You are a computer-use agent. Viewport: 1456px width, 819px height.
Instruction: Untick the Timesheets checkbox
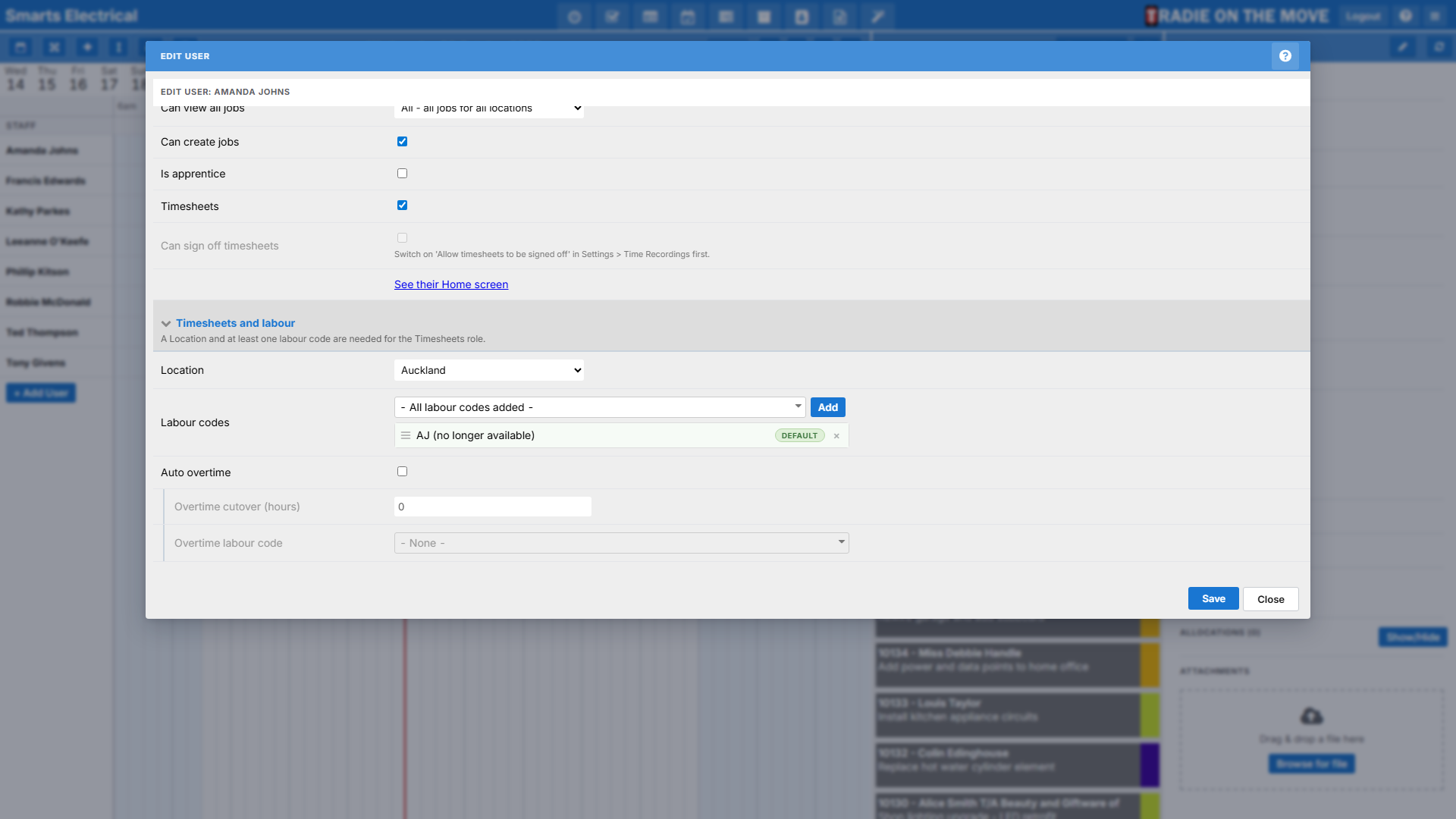[402, 206]
